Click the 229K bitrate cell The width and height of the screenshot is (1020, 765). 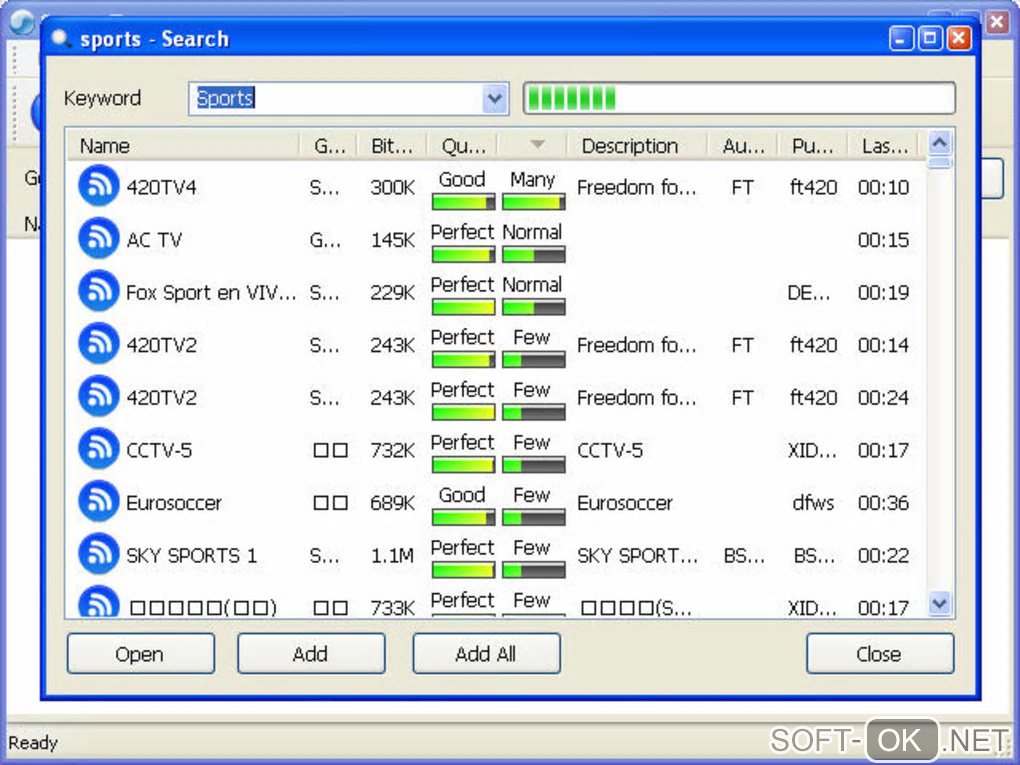pos(392,293)
